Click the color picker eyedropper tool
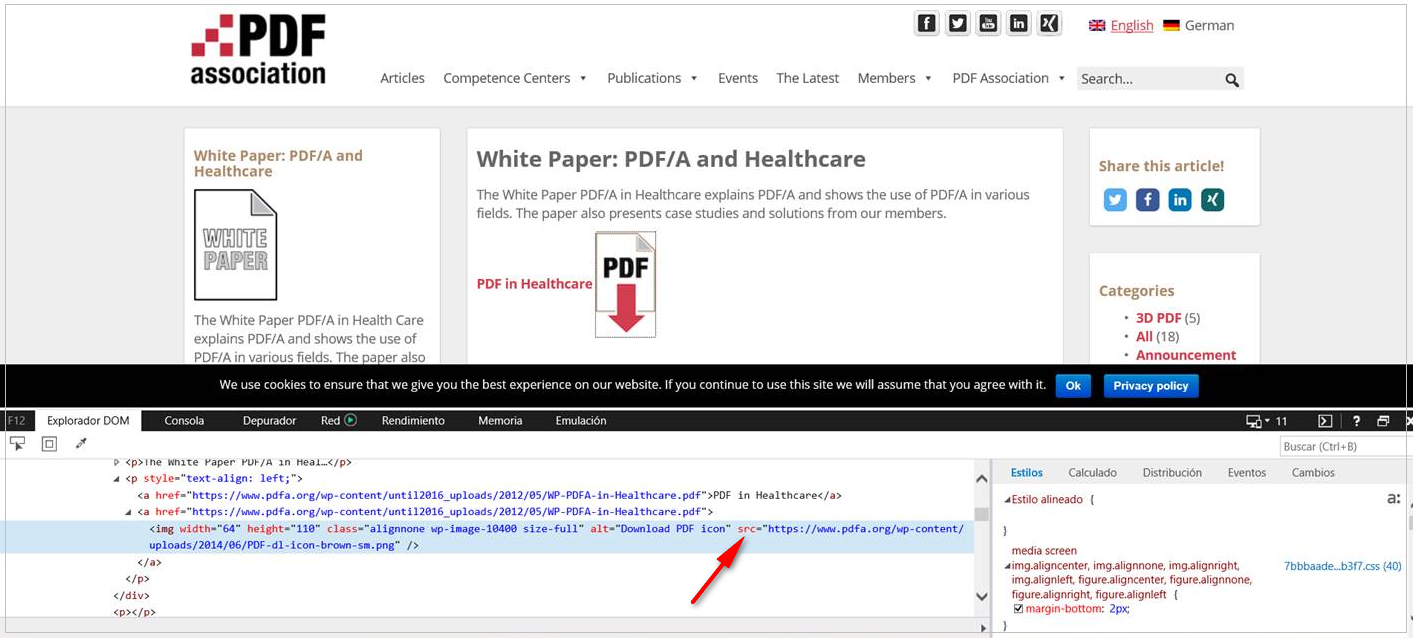The width and height of the screenshot is (1413, 638). coord(81,444)
